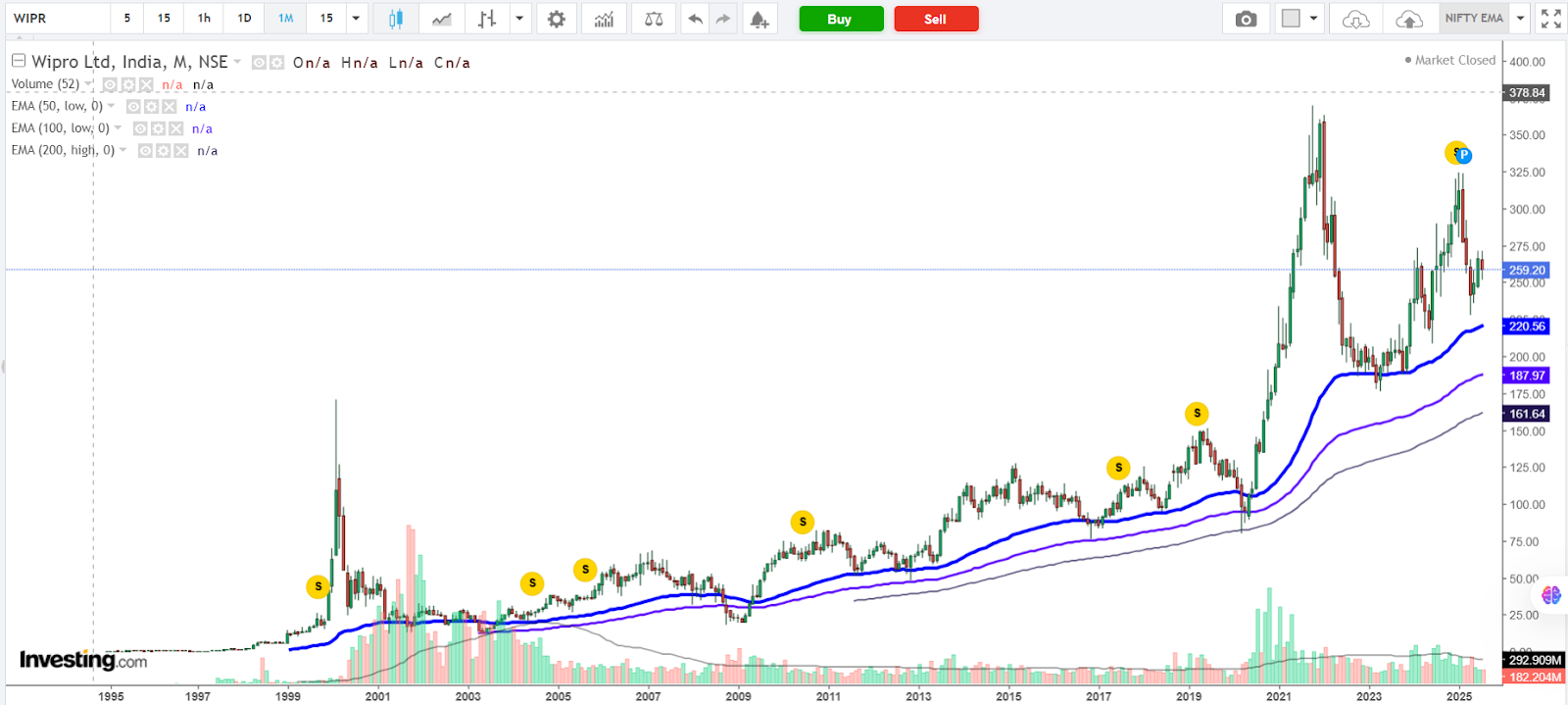The image size is (1568, 705).
Task: Click the S split marker near 1999
Action: click(x=318, y=586)
